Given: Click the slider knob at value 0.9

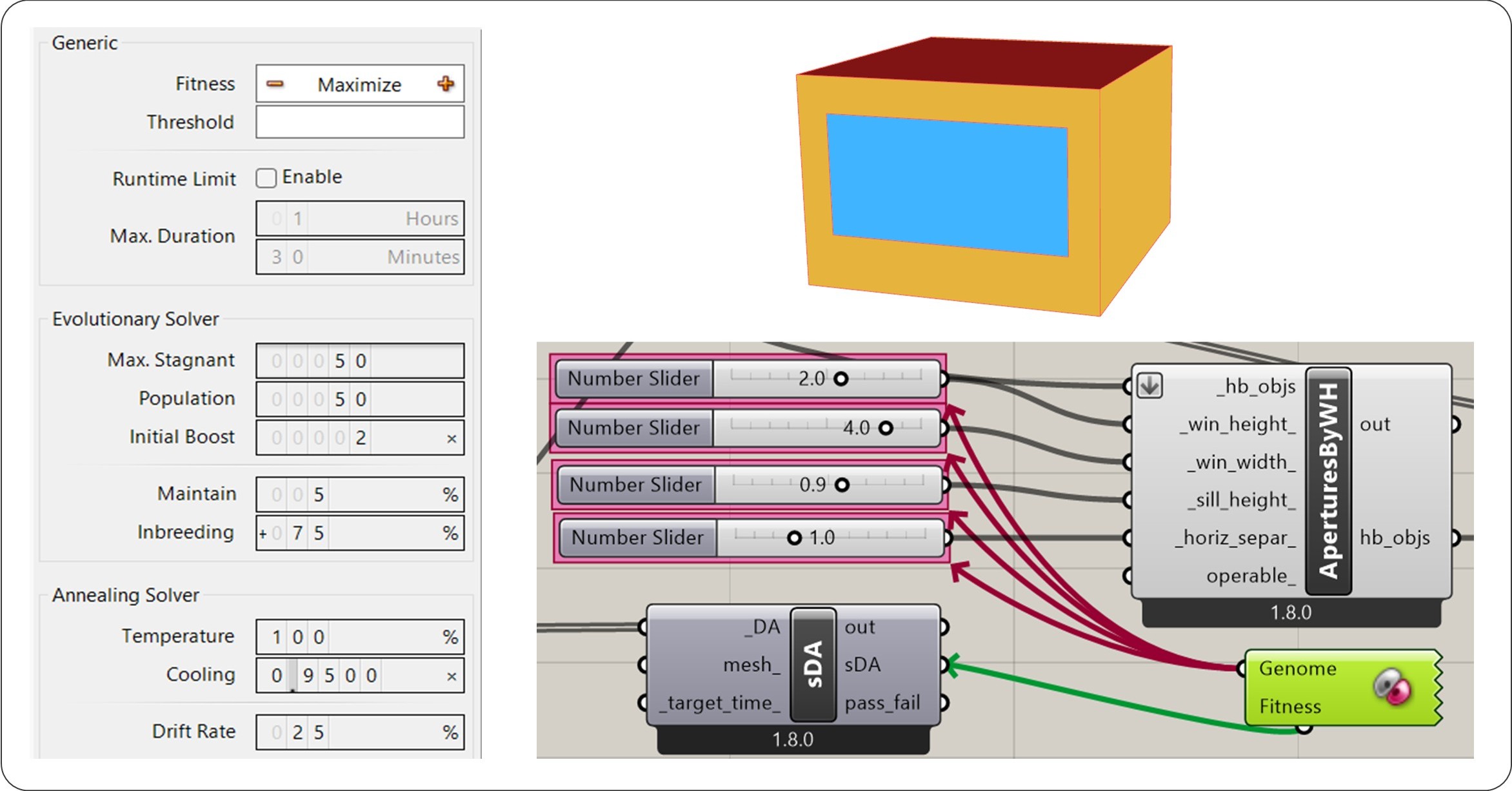Looking at the screenshot, I should pos(842,484).
